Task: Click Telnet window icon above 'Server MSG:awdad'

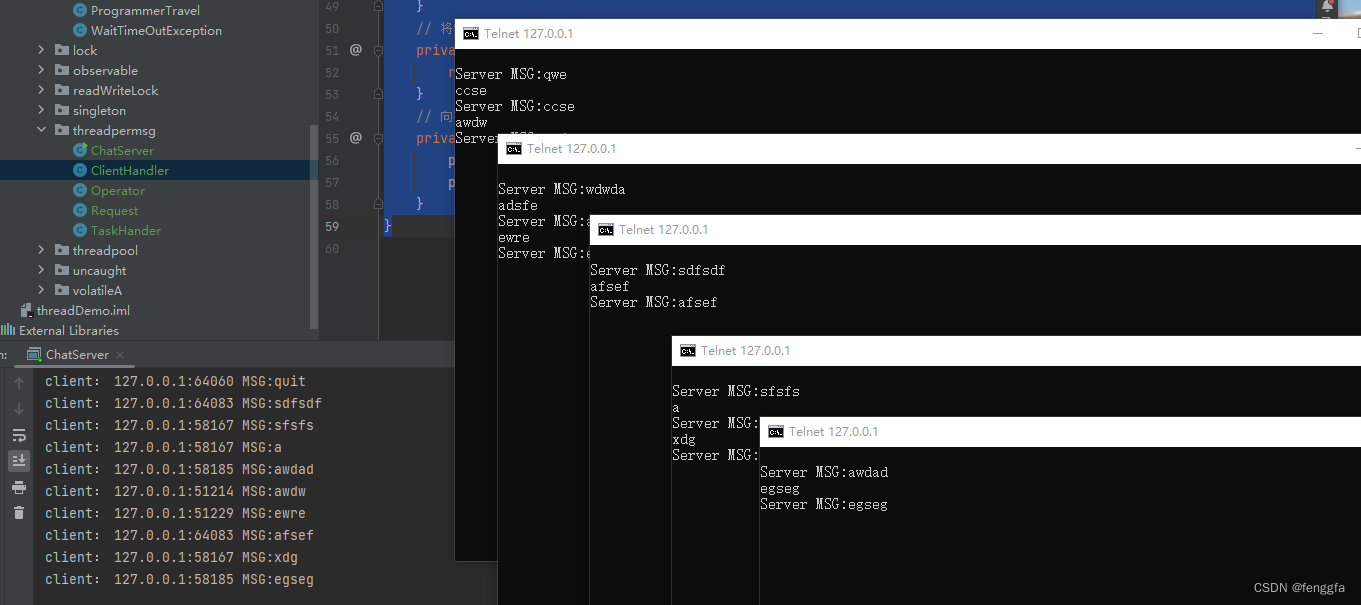Action: 775,432
